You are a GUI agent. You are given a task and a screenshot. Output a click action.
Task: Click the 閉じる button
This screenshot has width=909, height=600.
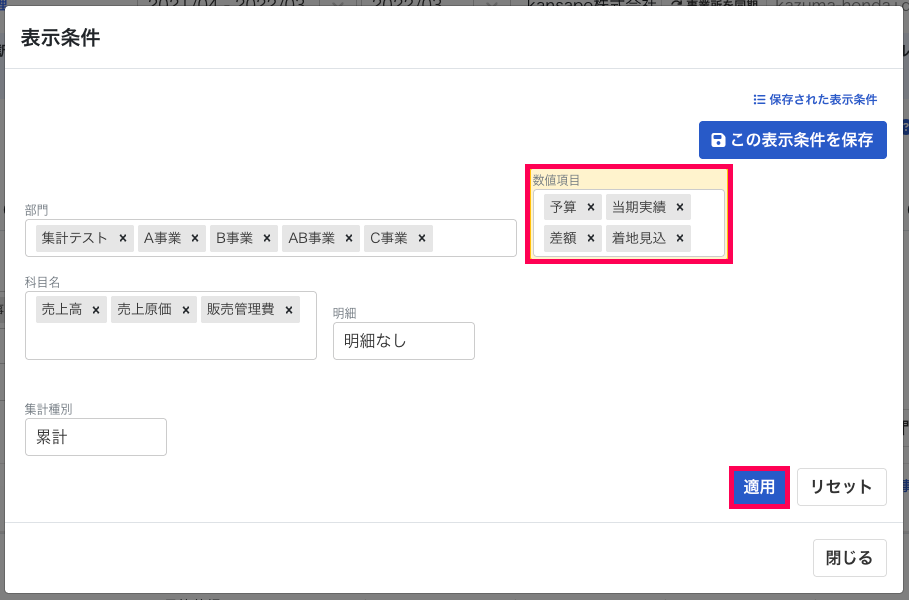(x=849, y=558)
